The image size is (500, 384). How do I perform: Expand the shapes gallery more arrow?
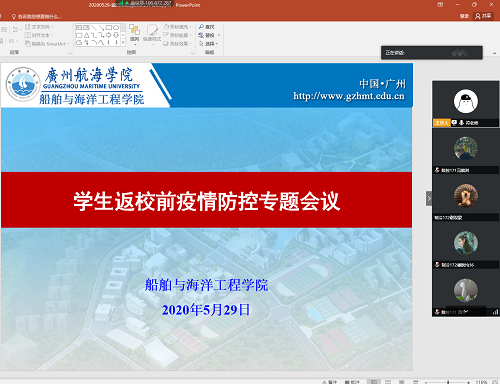123,43
